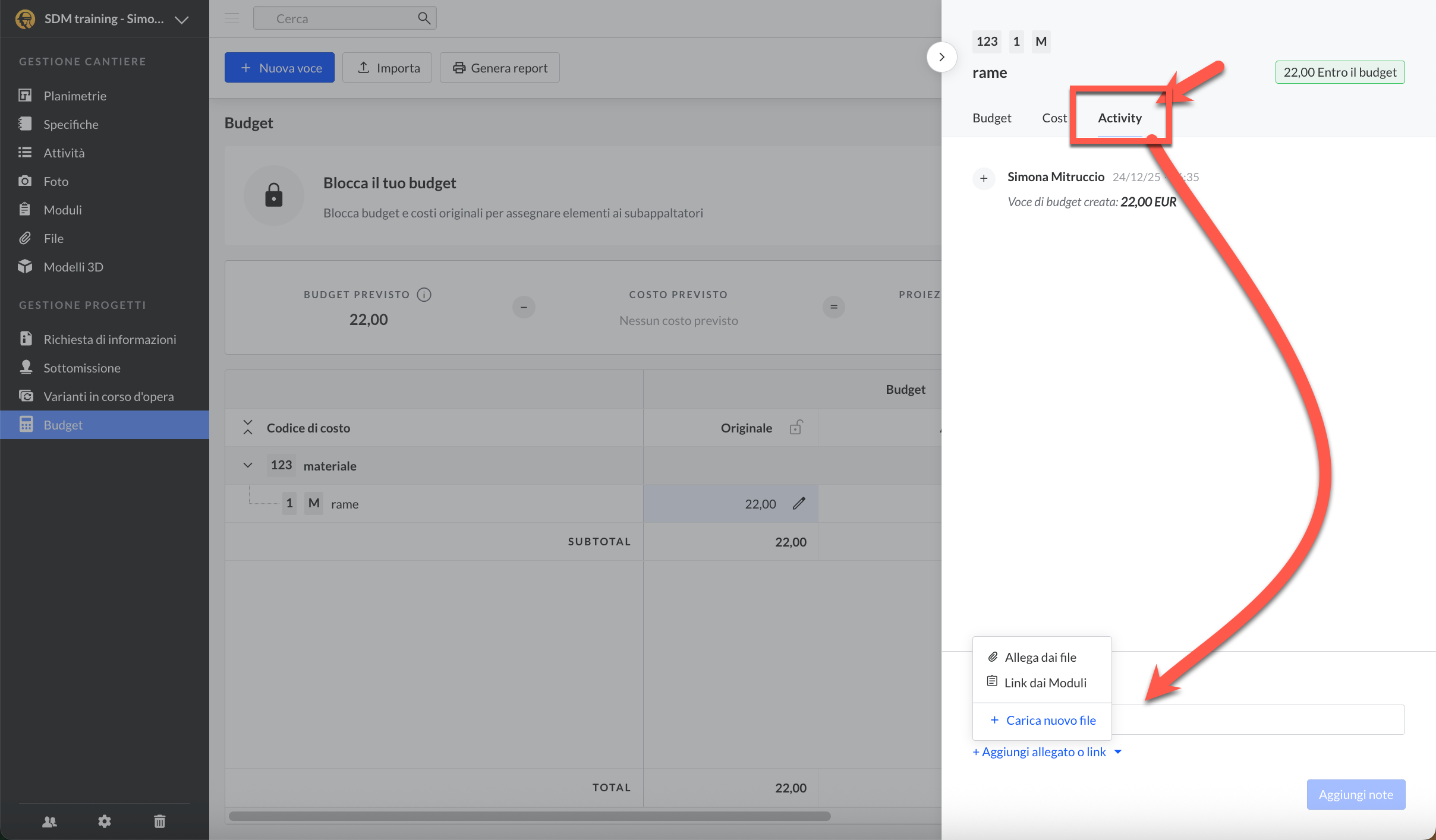Open the Foto camera section
The height and width of the screenshot is (840, 1436).
point(55,181)
